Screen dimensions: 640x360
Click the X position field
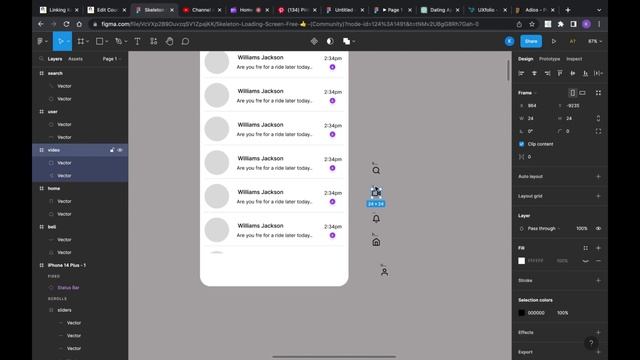pos(536,106)
